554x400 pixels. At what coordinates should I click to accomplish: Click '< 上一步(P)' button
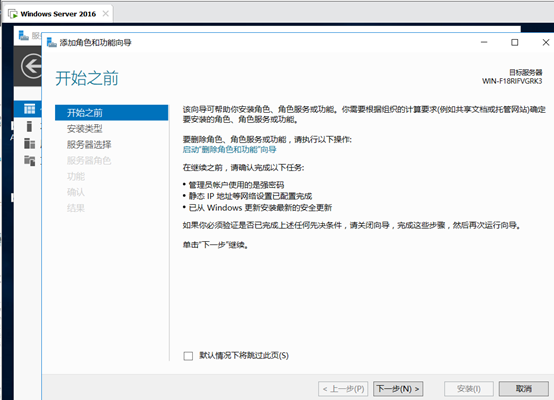pos(343,389)
